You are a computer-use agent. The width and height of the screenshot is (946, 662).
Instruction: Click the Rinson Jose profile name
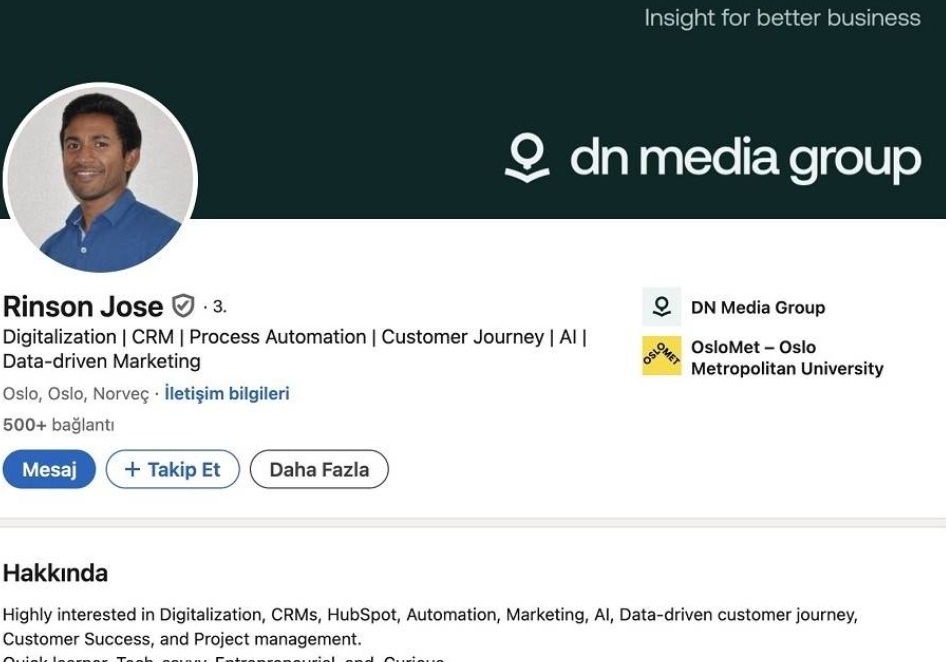point(83,306)
